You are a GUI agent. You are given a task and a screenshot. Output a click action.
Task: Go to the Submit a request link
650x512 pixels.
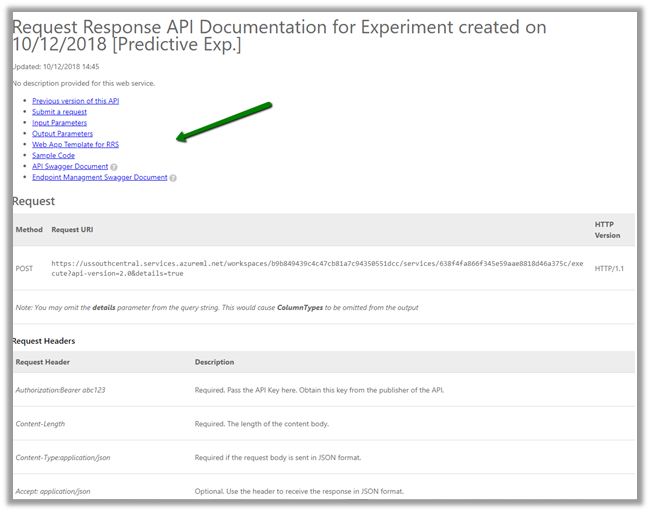click(59, 112)
